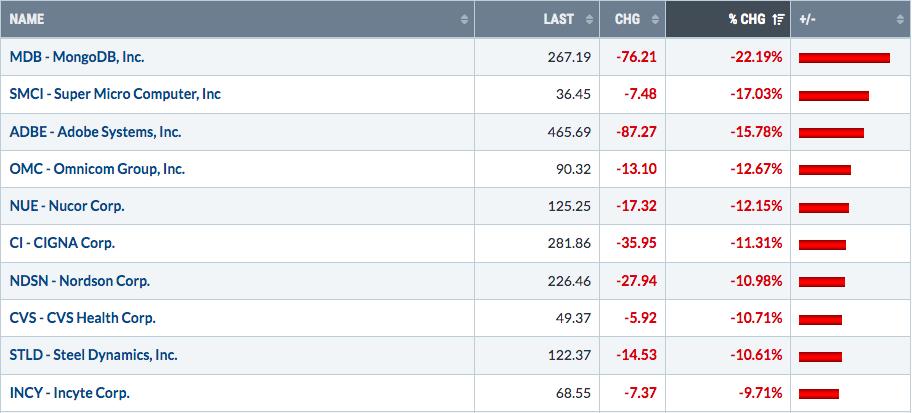Click the LAST column sort arrows
The width and height of the screenshot is (912, 413).
(x=589, y=19)
